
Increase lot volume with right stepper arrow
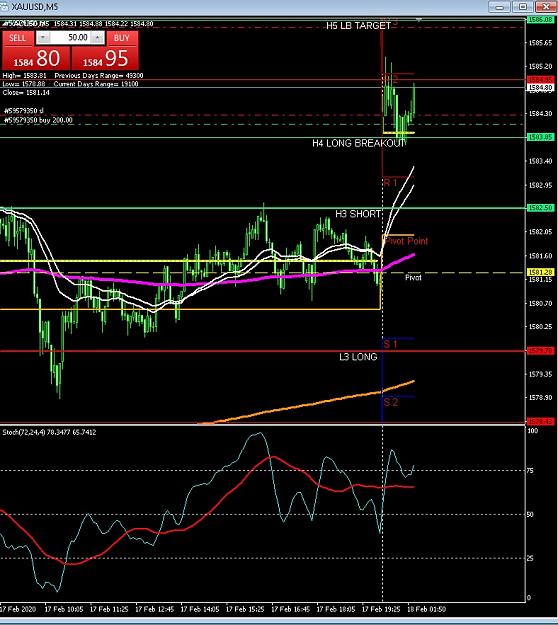click(x=97, y=38)
